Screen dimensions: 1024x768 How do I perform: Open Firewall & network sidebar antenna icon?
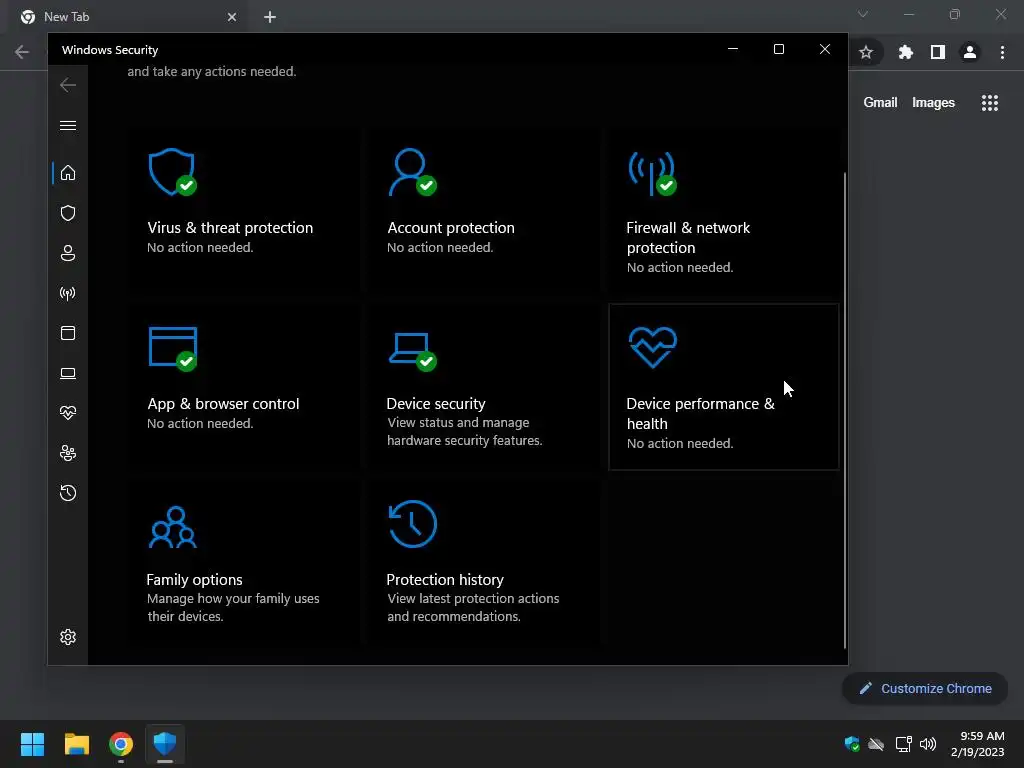pos(68,293)
